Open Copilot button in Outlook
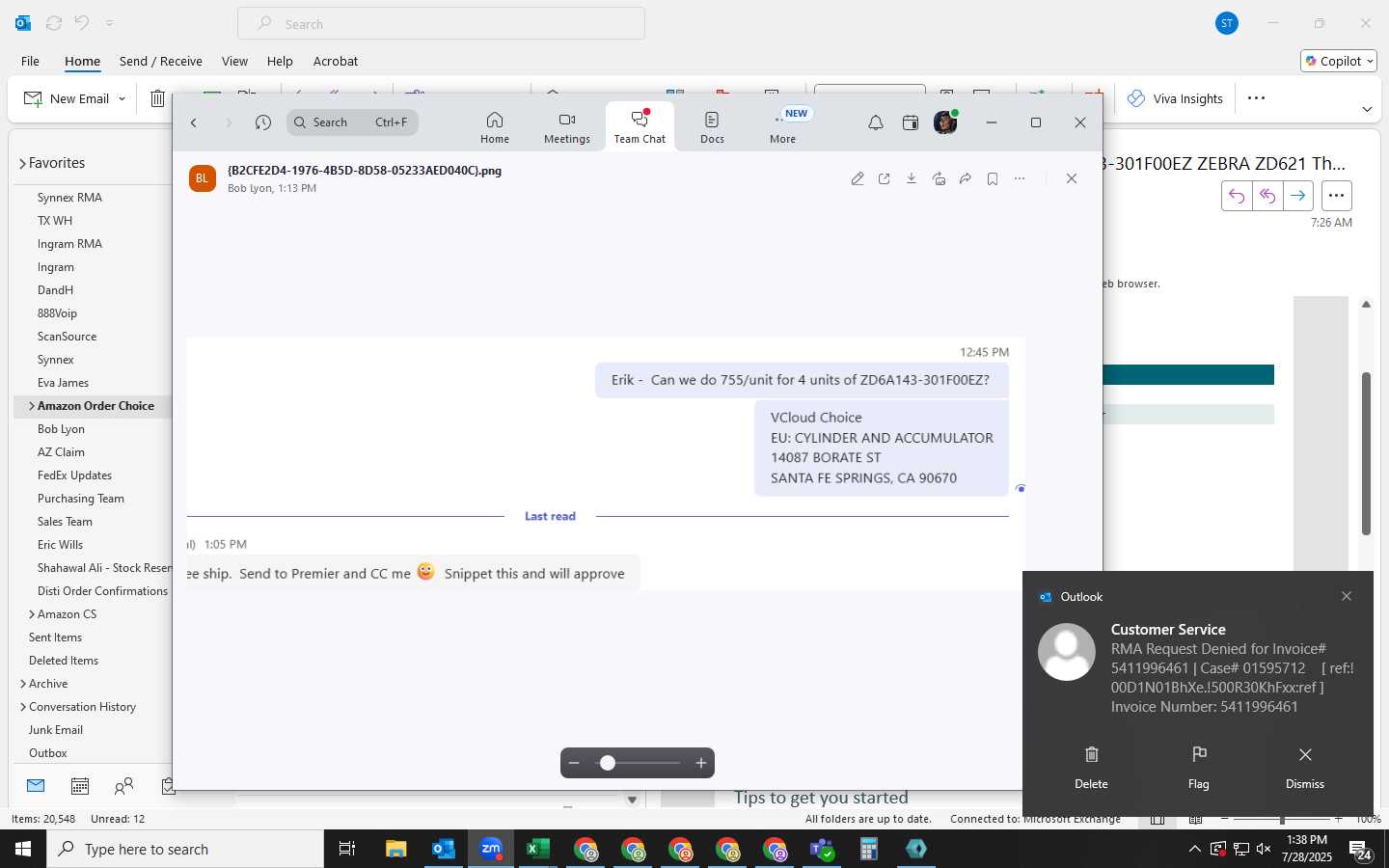This screenshot has width=1389, height=868. click(x=1339, y=61)
